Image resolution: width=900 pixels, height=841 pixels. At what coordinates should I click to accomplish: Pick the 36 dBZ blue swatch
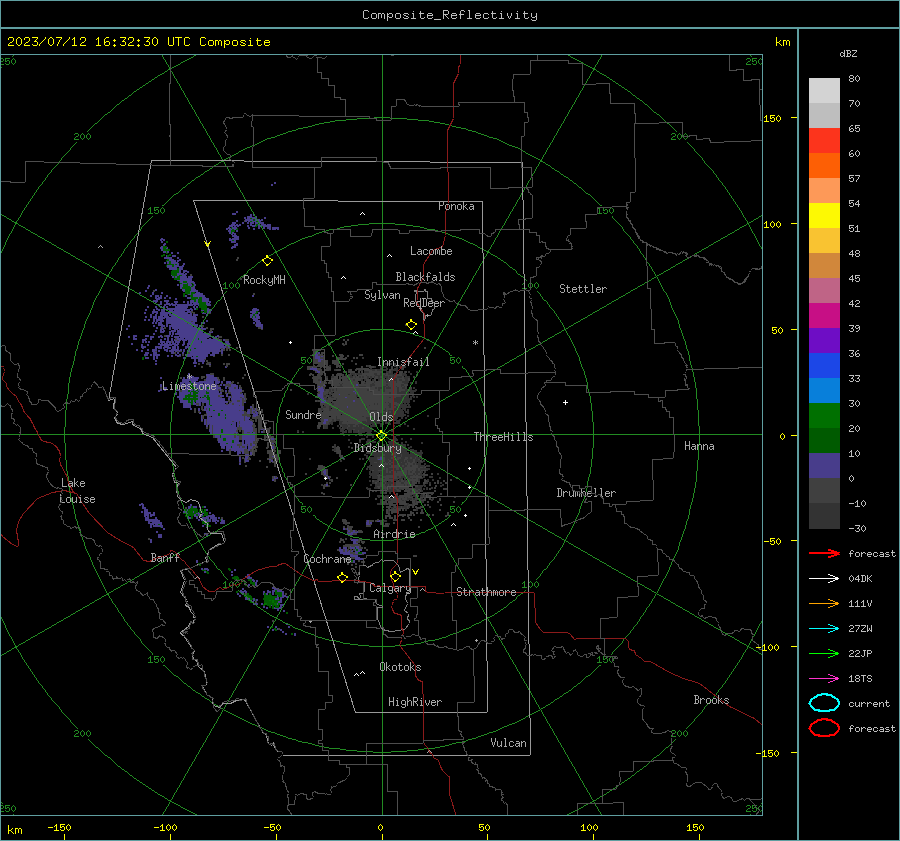[x=824, y=365]
